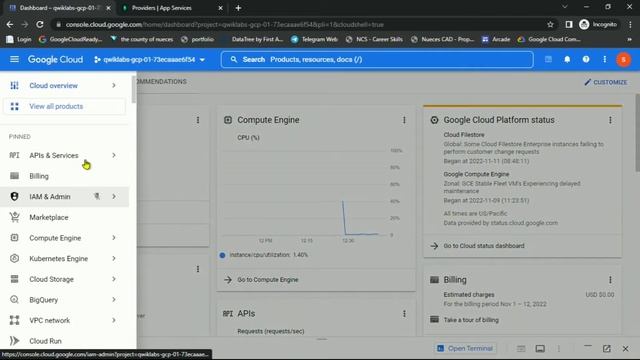Close the Cloud Shell panel
Screen dimensions: 640x360
point(625,349)
